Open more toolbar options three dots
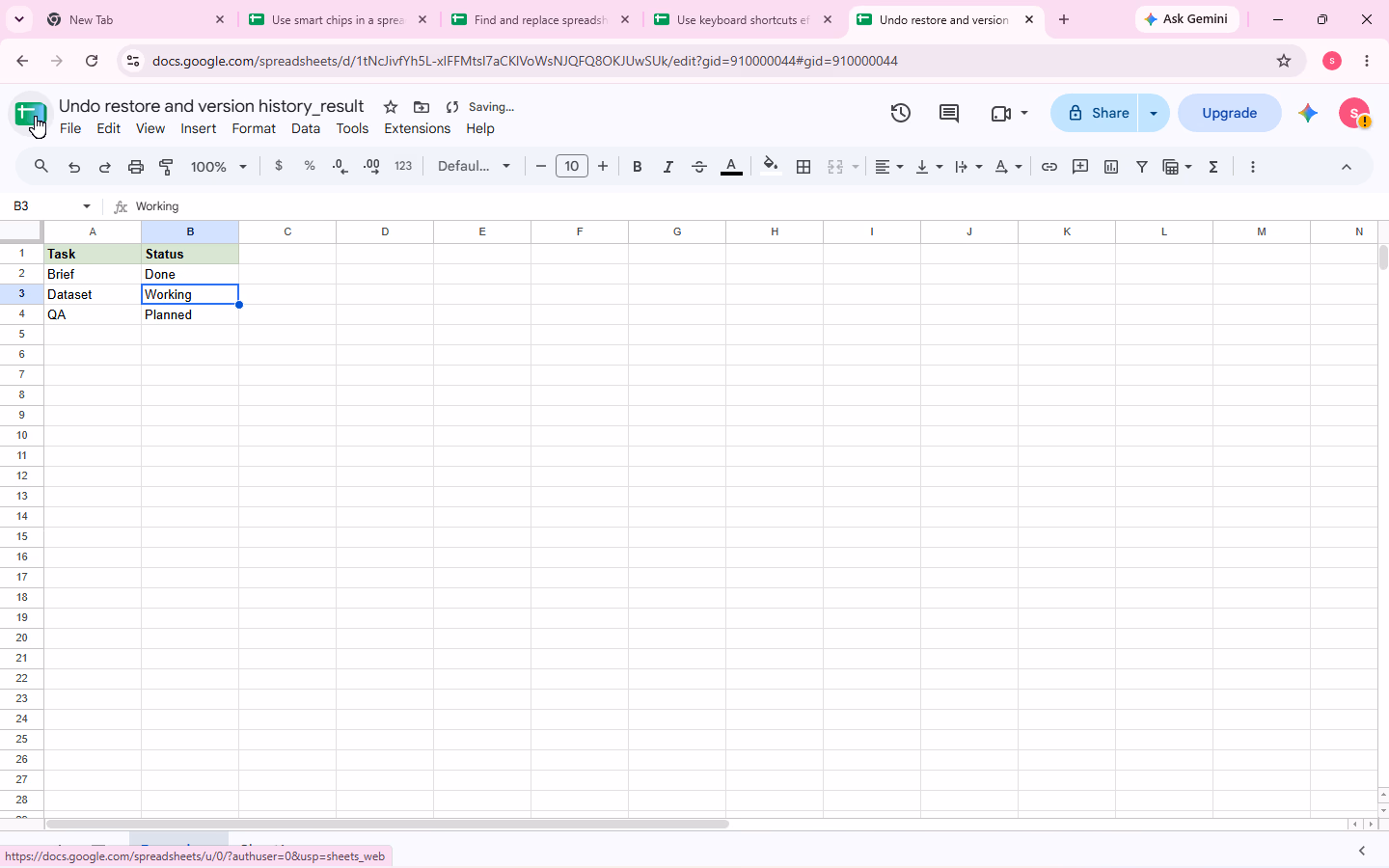This screenshot has height=868, width=1389. click(x=1253, y=167)
